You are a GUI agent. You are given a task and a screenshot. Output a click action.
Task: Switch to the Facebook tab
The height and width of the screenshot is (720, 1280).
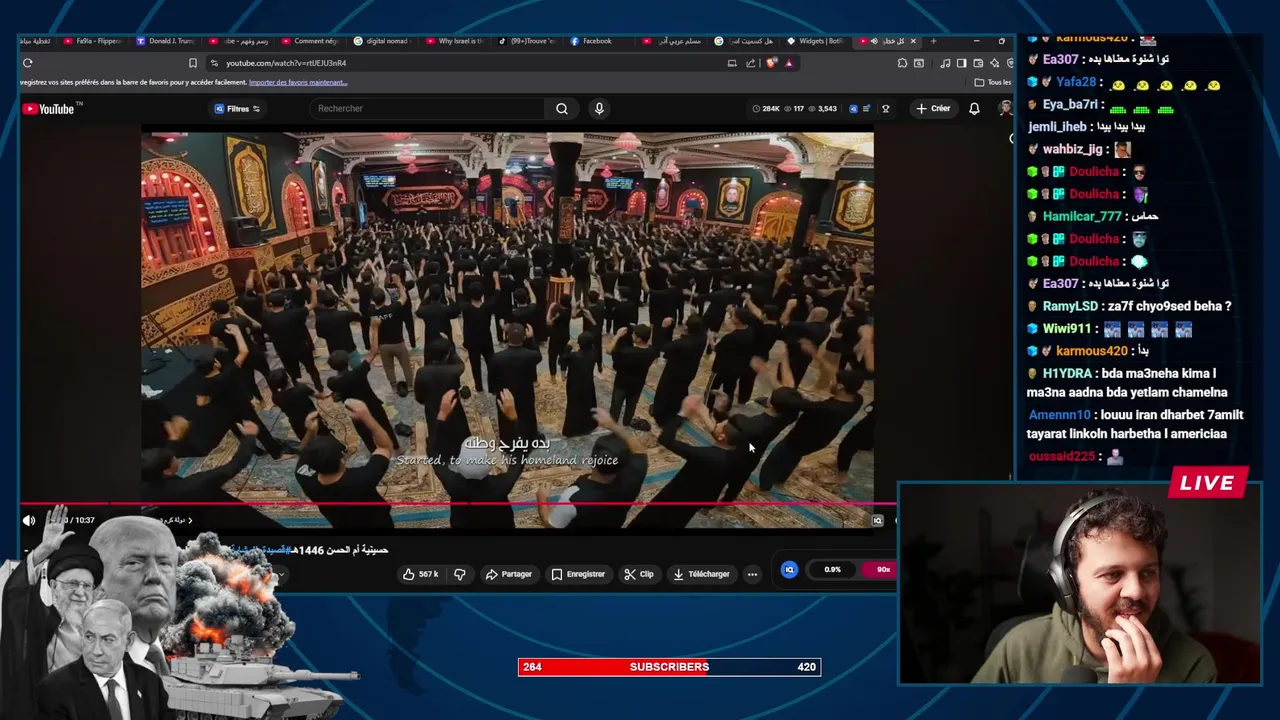[x=591, y=41]
